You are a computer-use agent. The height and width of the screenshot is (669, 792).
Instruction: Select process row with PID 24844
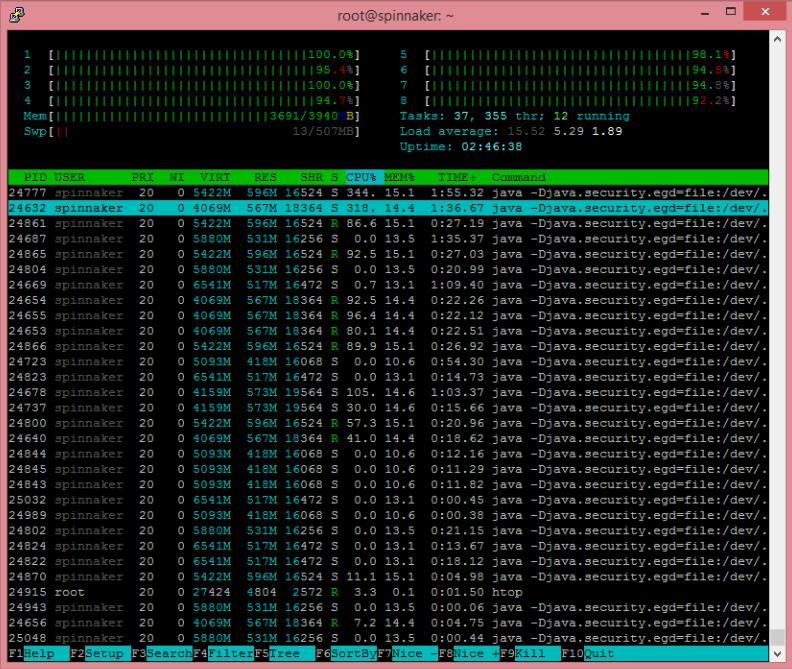click(x=388, y=454)
